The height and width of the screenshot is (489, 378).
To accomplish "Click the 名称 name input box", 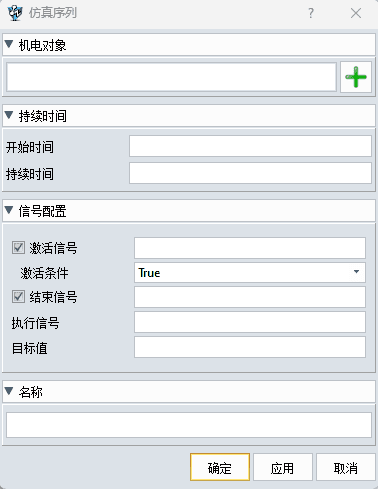I will [x=189, y=425].
